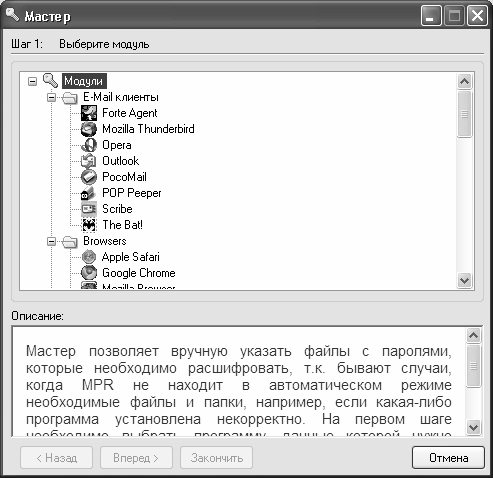Collapse the E-Mail клиенты folder

pos(51,97)
